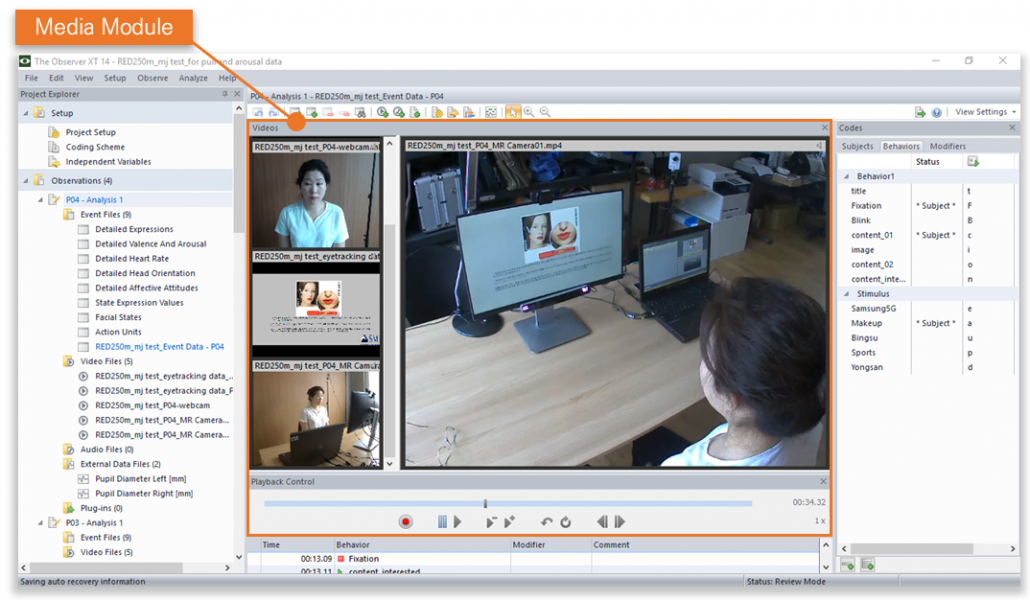Image resolution: width=1030 pixels, height=600 pixels.
Task: Collapse the Behavior1 group in Codes
Action: coord(847,177)
